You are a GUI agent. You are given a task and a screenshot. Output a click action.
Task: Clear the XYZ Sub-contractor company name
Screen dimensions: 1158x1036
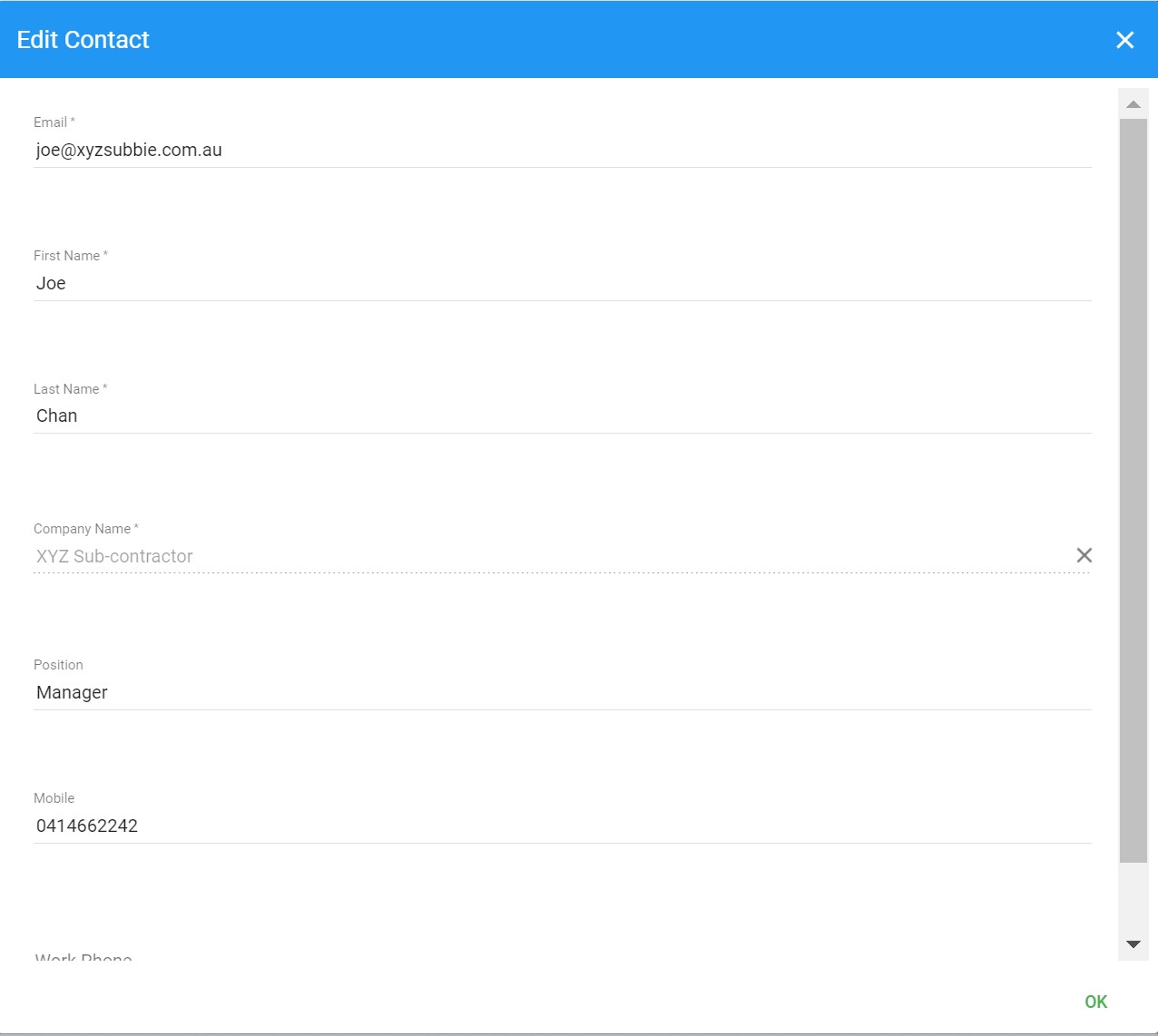(1084, 555)
